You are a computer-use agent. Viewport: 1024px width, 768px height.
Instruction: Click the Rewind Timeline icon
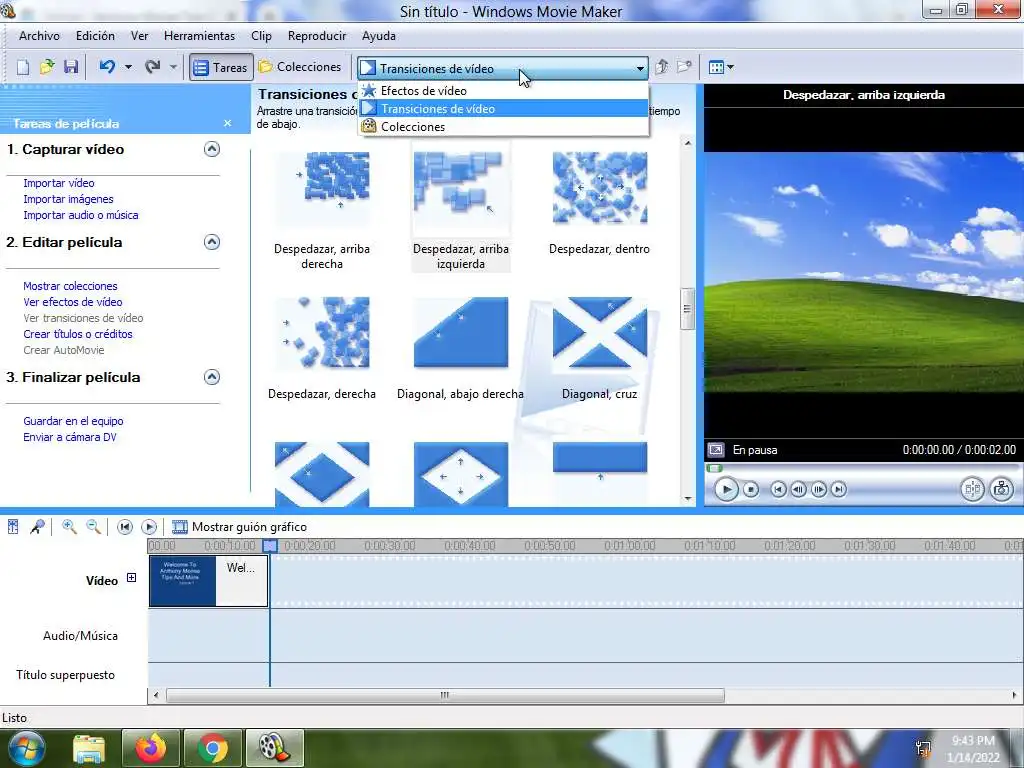[x=125, y=527]
